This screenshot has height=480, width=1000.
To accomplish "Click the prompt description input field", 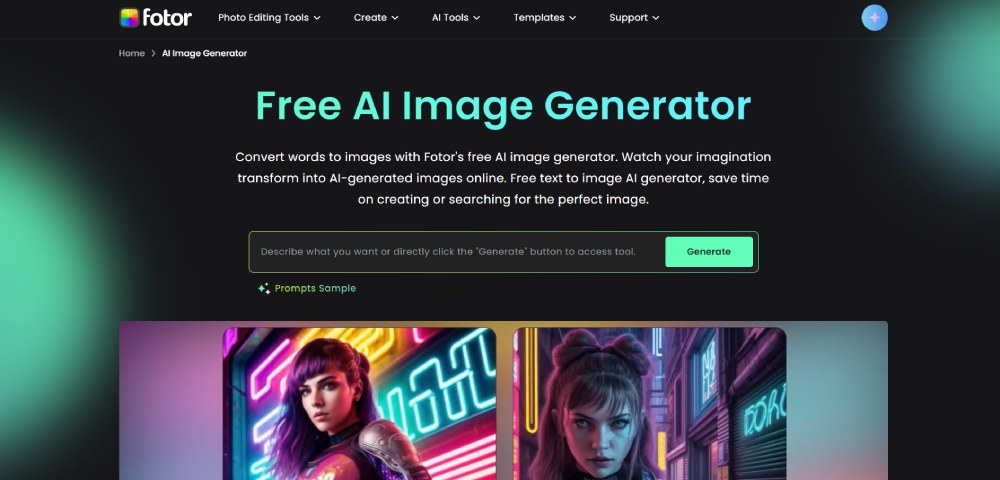I will tap(454, 252).
